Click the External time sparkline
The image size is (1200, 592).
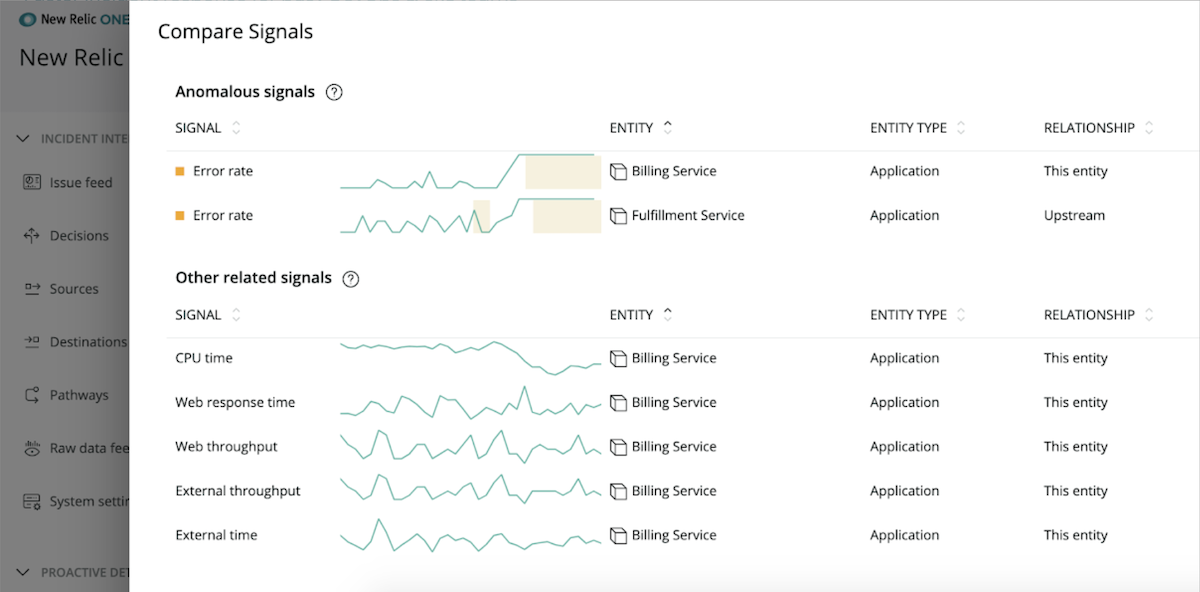(470, 535)
